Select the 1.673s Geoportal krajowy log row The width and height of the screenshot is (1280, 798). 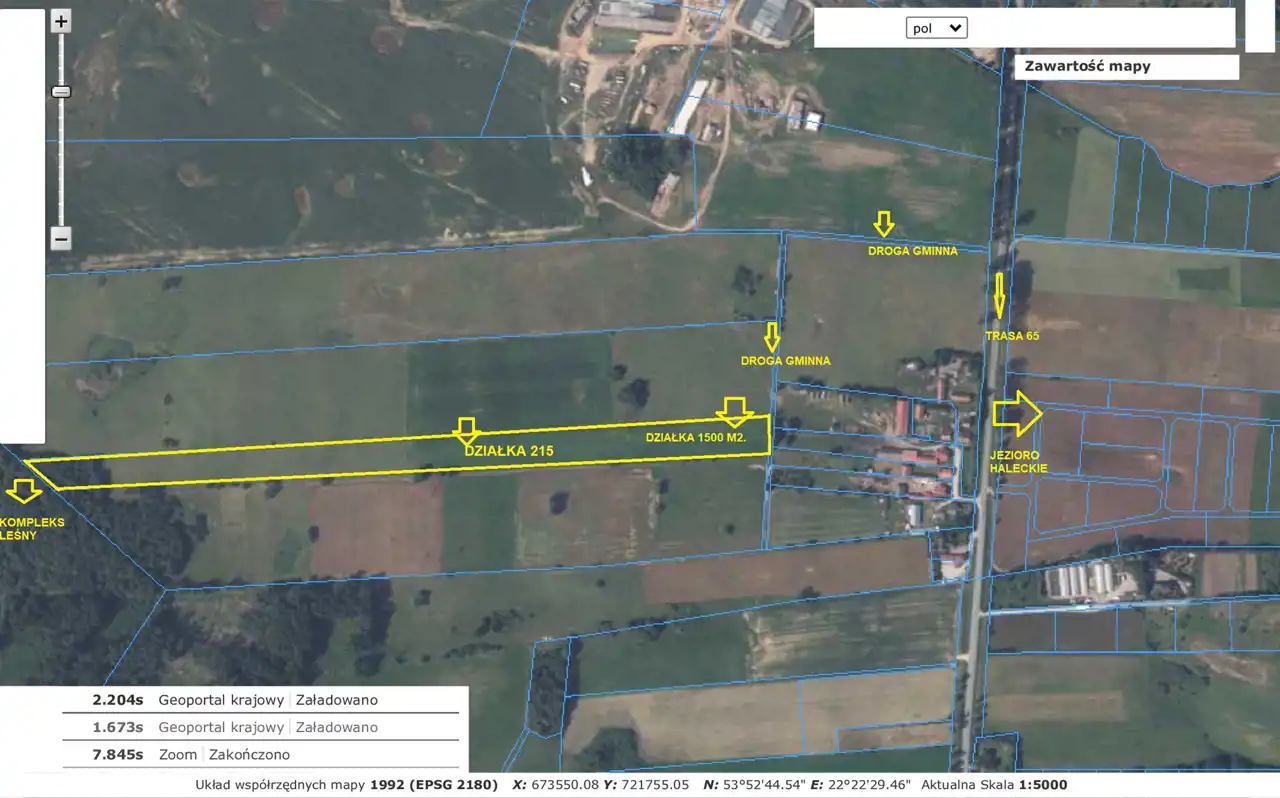point(262,727)
